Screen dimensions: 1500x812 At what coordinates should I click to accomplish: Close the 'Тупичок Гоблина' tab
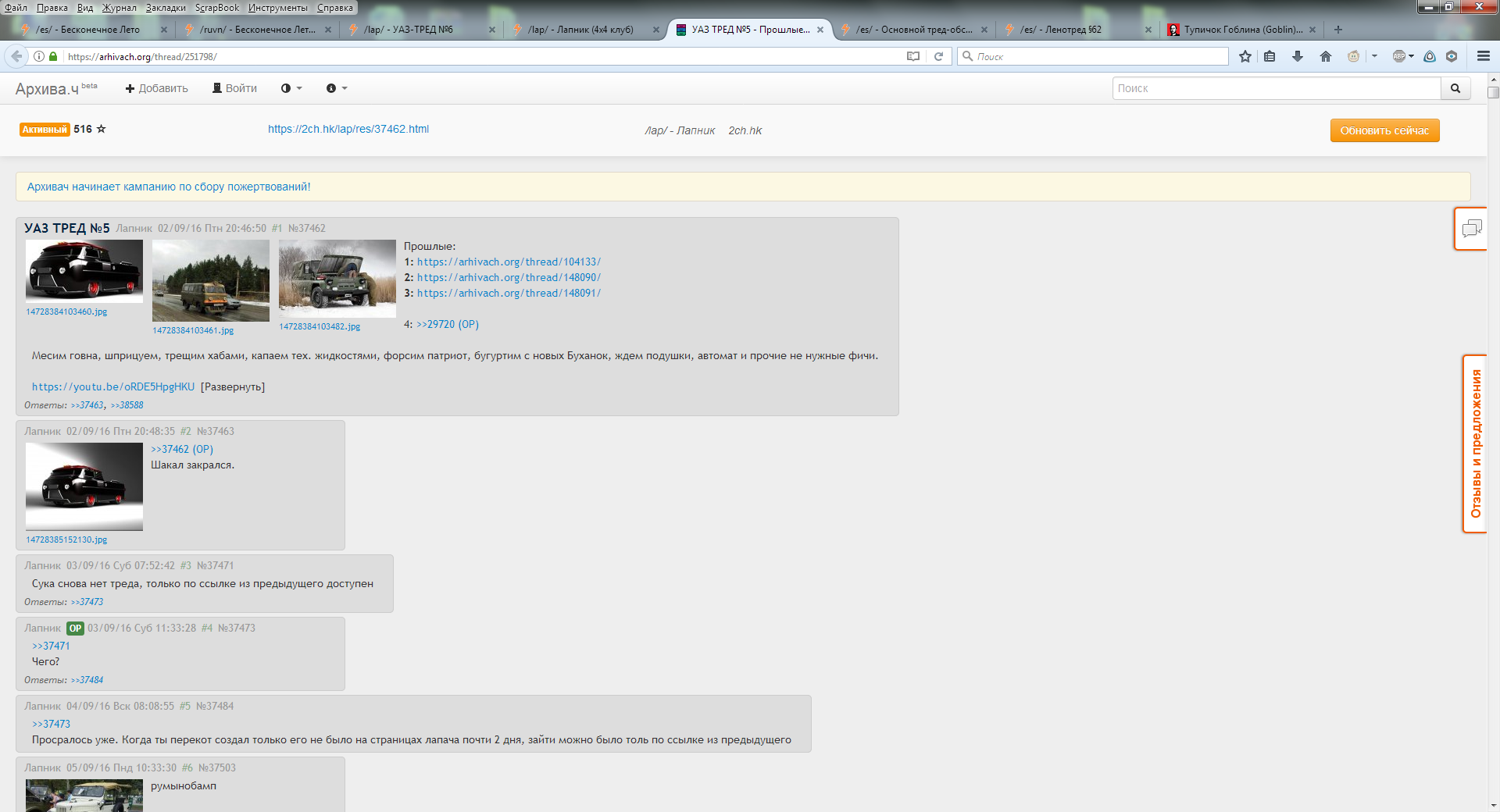(1312, 30)
